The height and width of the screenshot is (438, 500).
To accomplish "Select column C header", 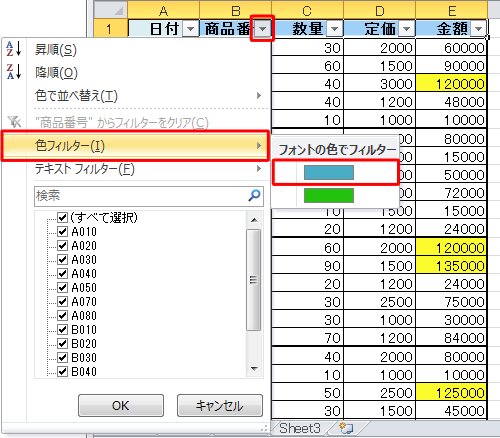I will 307,11.
